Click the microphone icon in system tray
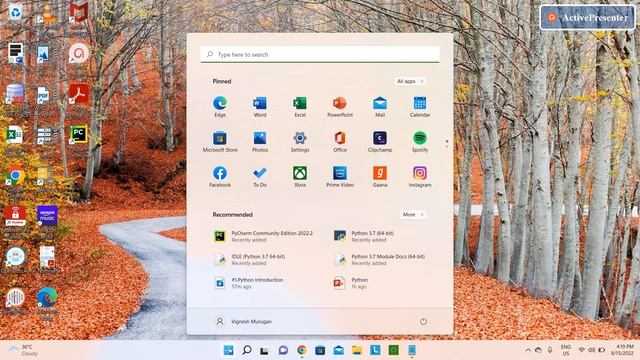640x360 pixels. click(x=550, y=350)
